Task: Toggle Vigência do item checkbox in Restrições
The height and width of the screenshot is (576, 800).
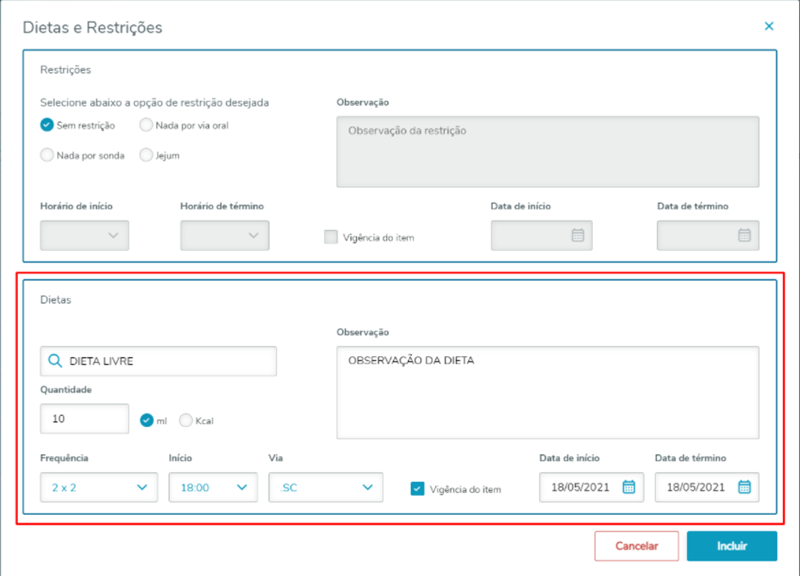Action: click(x=331, y=237)
